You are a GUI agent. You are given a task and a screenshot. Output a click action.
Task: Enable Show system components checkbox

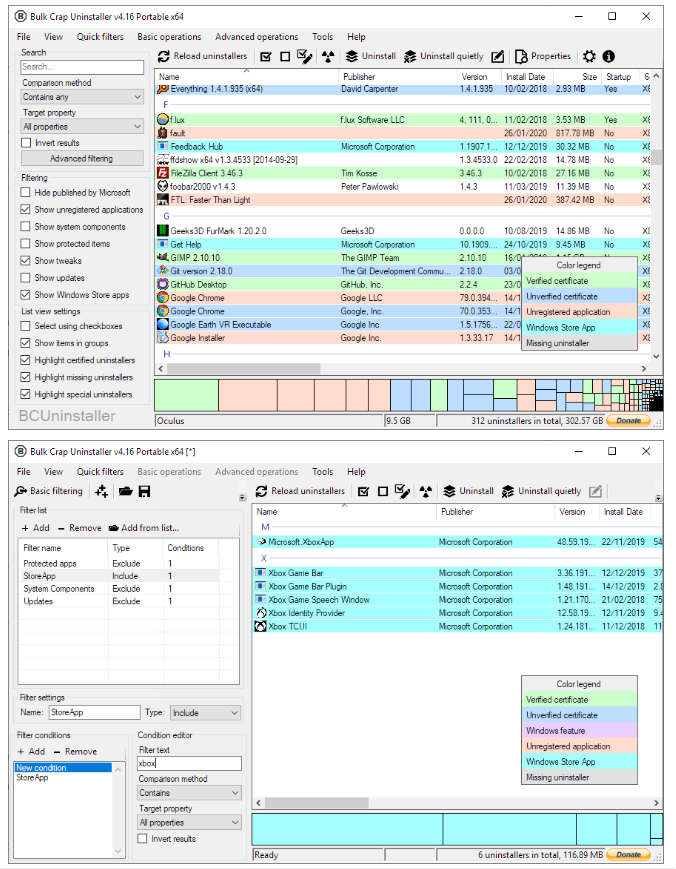pyautogui.click(x=25, y=227)
